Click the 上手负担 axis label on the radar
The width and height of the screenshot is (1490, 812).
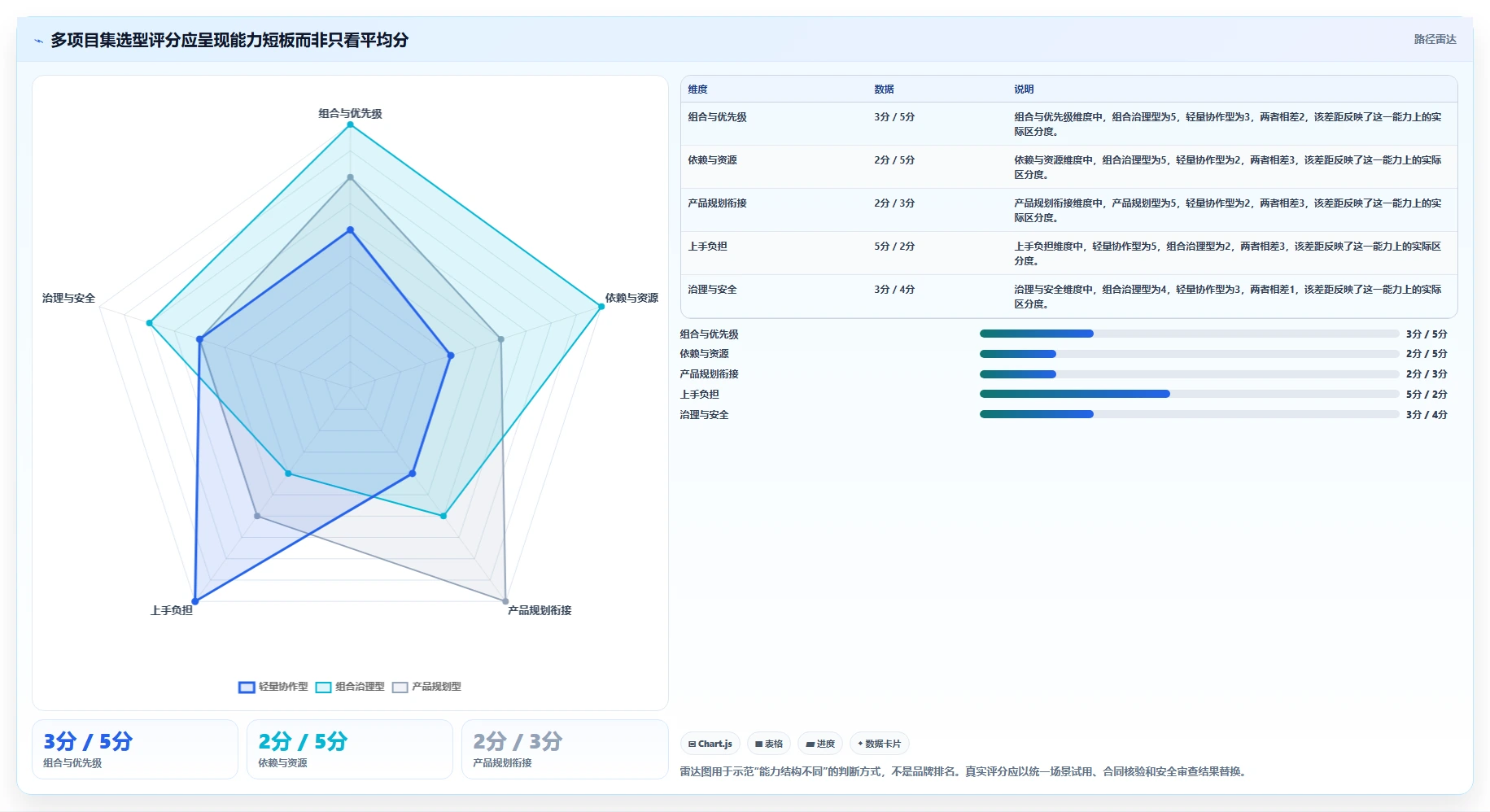(x=172, y=610)
